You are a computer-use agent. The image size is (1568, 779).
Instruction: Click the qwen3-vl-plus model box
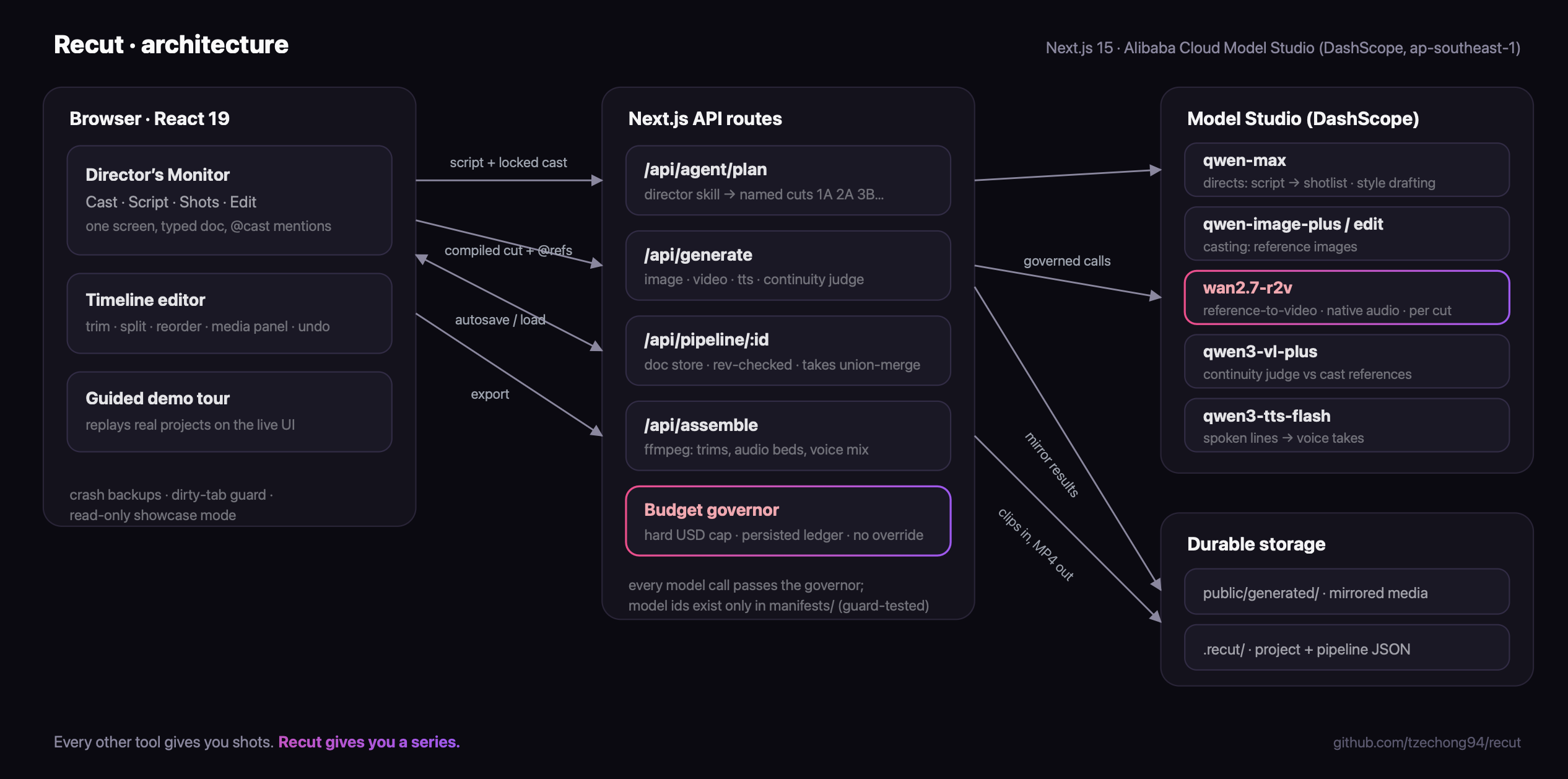point(1346,361)
